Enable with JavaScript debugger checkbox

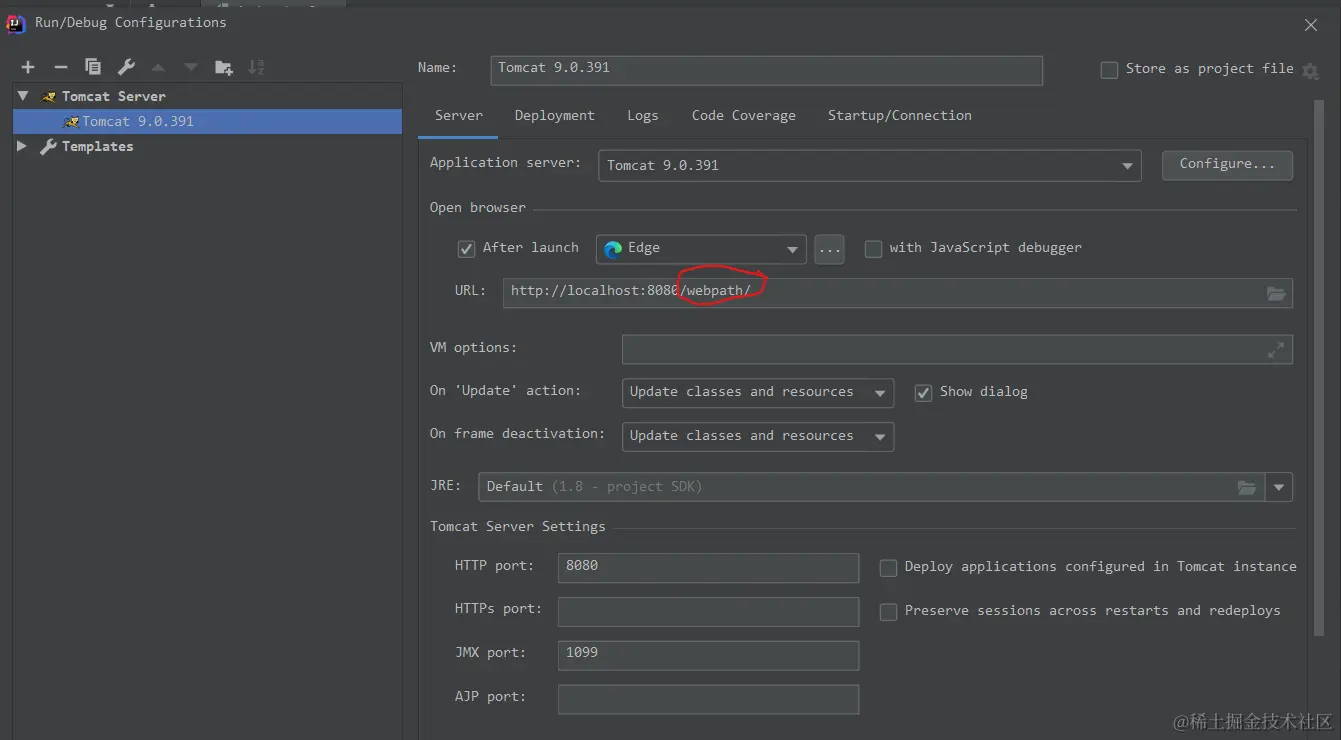(873, 249)
